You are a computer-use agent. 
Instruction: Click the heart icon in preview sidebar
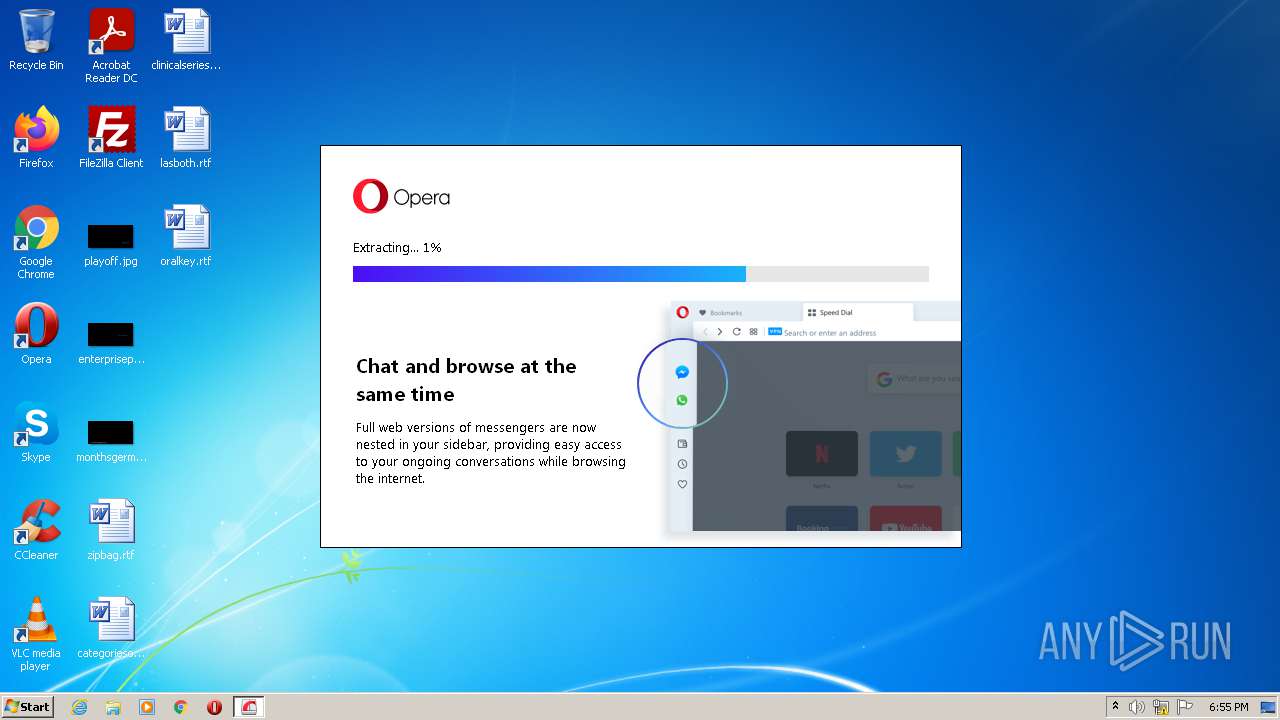[682, 484]
